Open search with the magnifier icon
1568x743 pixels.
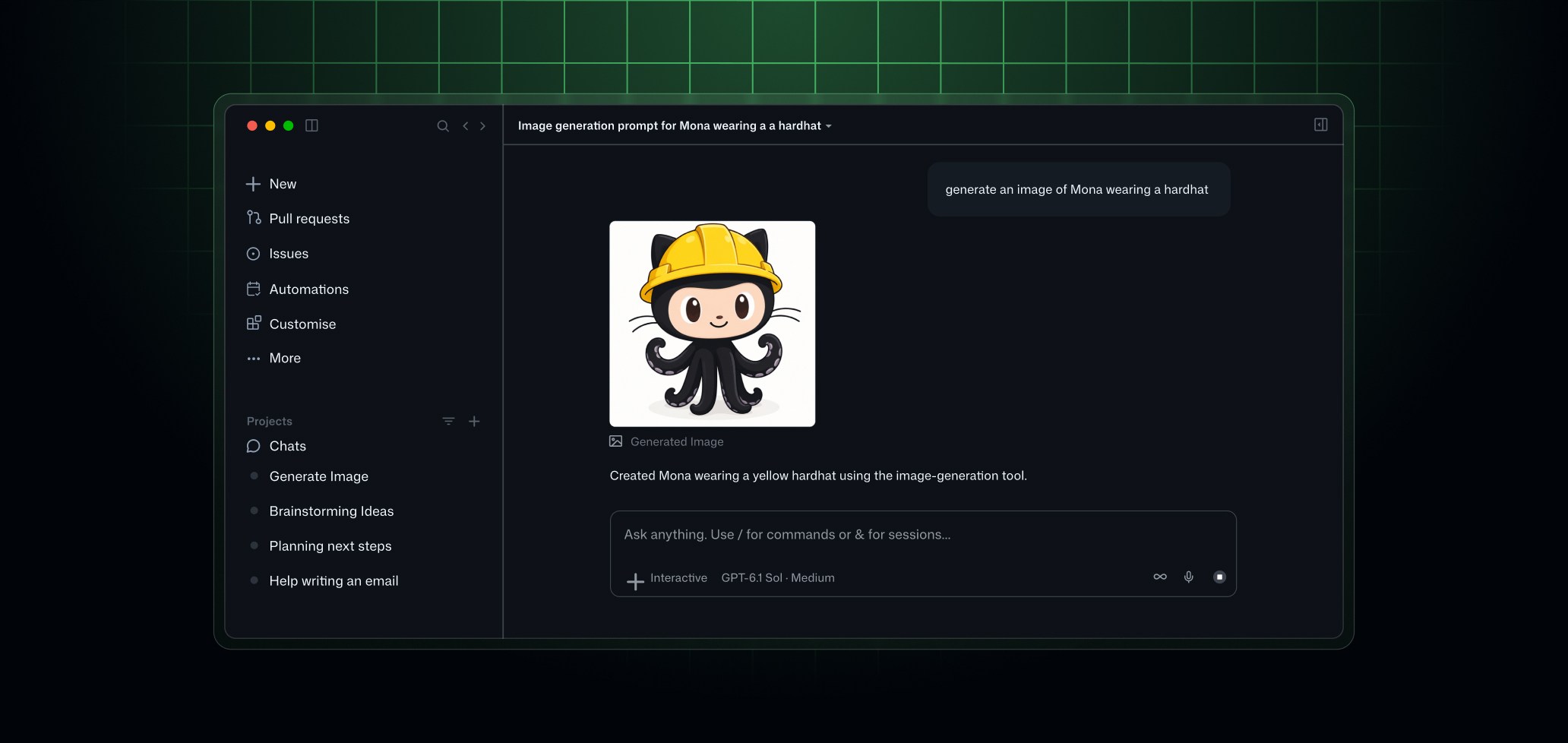pyautogui.click(x=443, y=126)
